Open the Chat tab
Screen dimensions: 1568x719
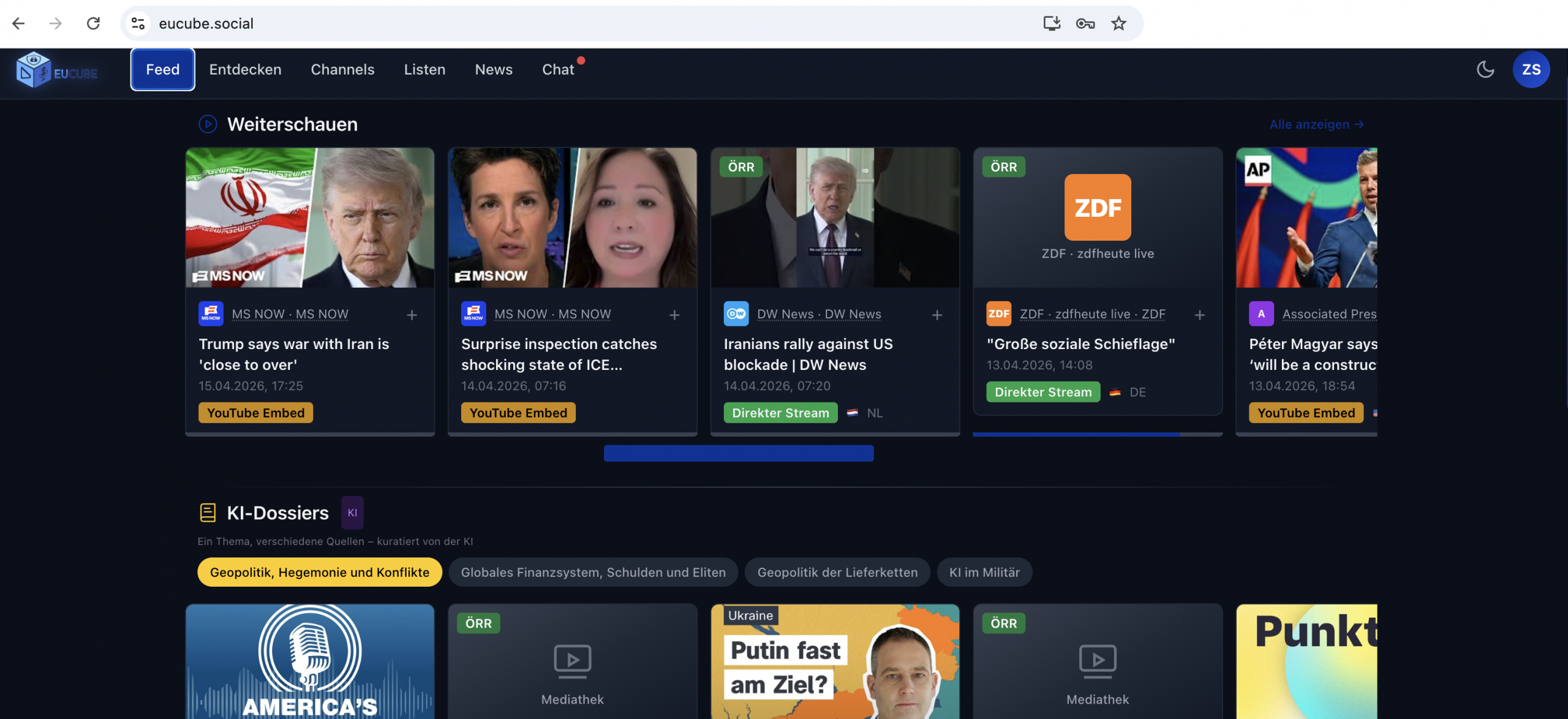[x=558, y=69]
